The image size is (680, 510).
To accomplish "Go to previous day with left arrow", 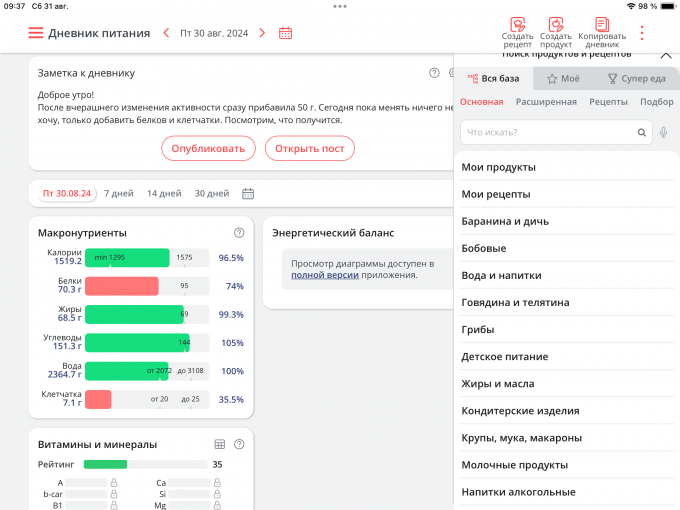I will 167,33.
